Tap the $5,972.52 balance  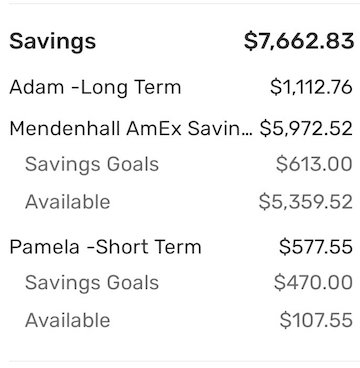tap(306, 129)
